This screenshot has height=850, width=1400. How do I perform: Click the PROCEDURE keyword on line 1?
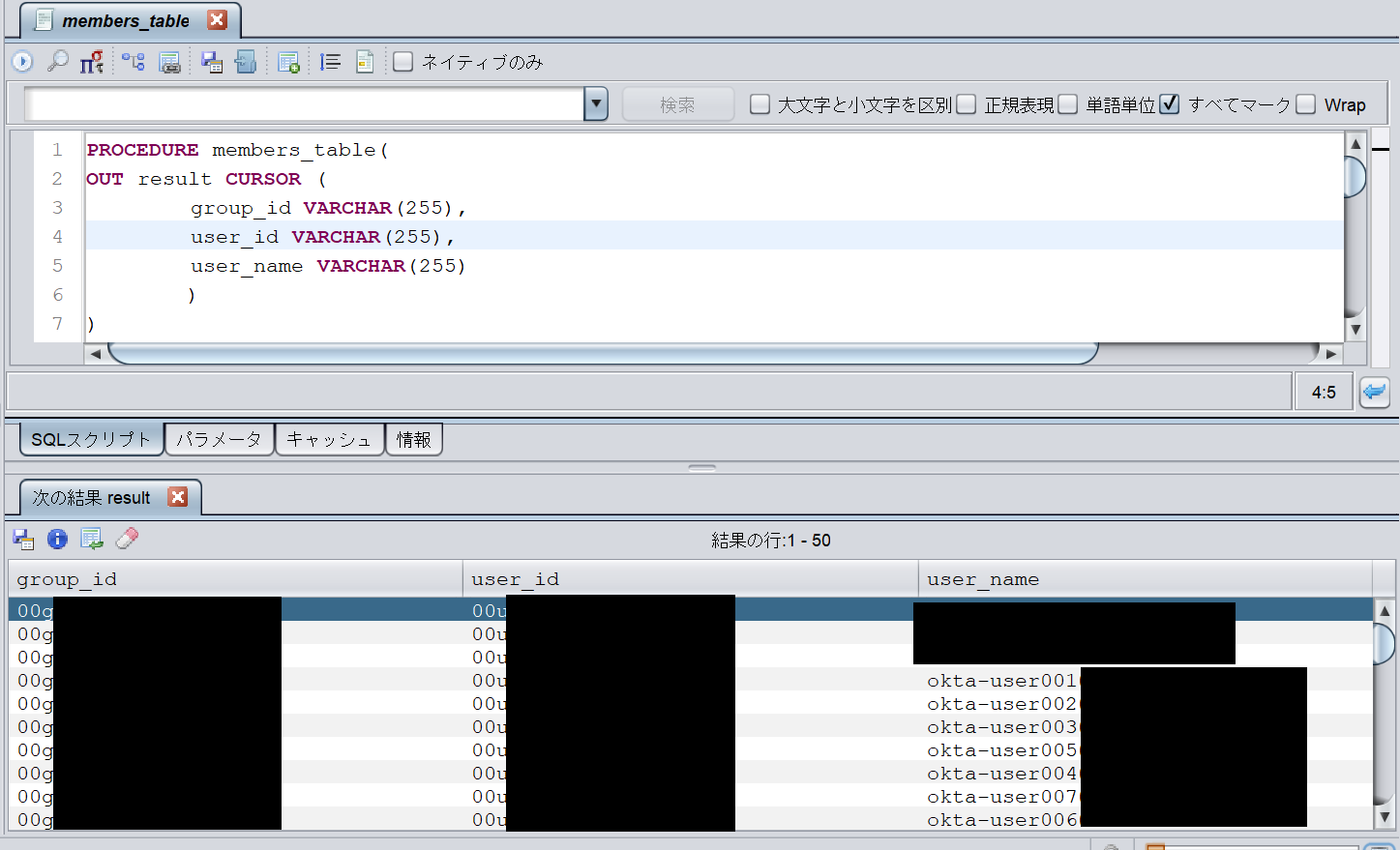tap(142, 150)
